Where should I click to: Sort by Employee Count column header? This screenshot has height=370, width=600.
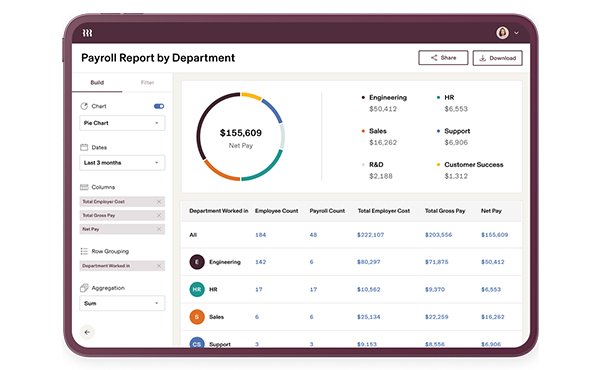click(276, 211)
